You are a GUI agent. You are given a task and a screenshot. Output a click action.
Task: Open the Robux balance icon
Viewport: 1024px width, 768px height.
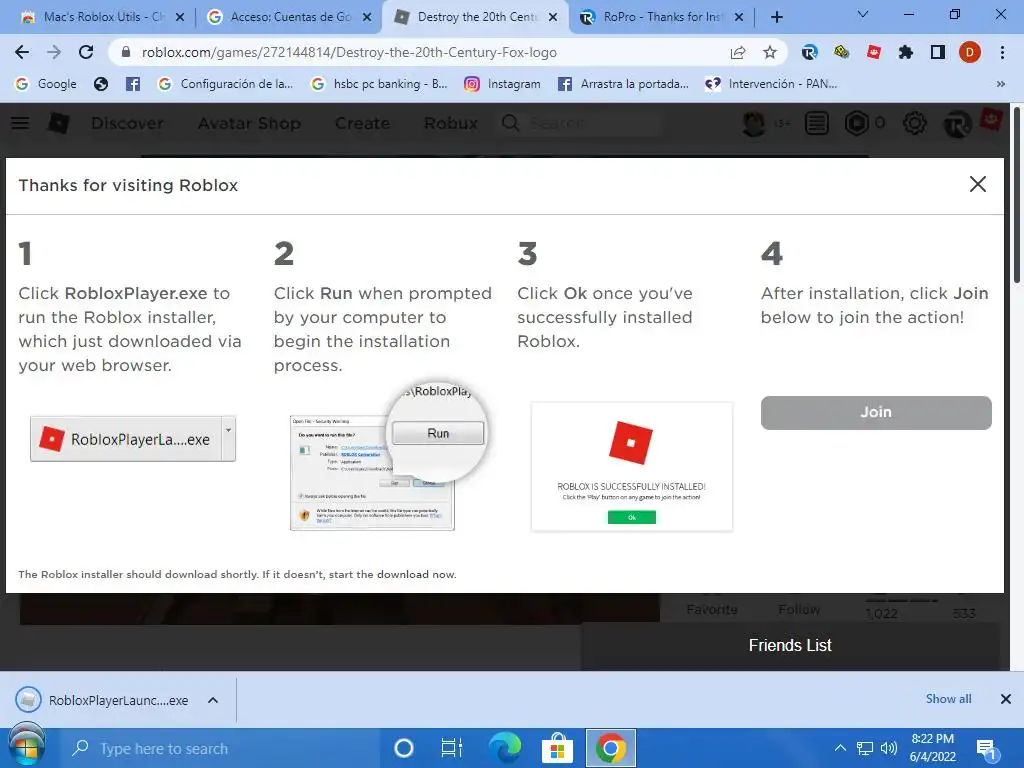[x=856, y=123]
